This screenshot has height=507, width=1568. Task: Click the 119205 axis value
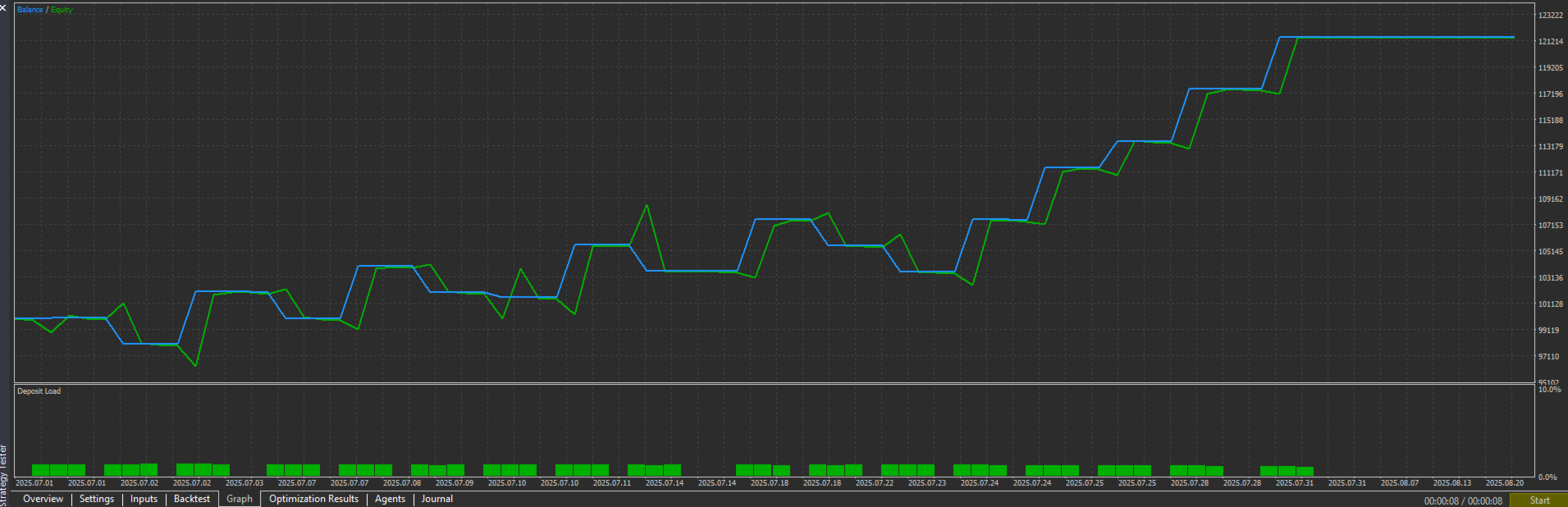tap(1551, 68)
